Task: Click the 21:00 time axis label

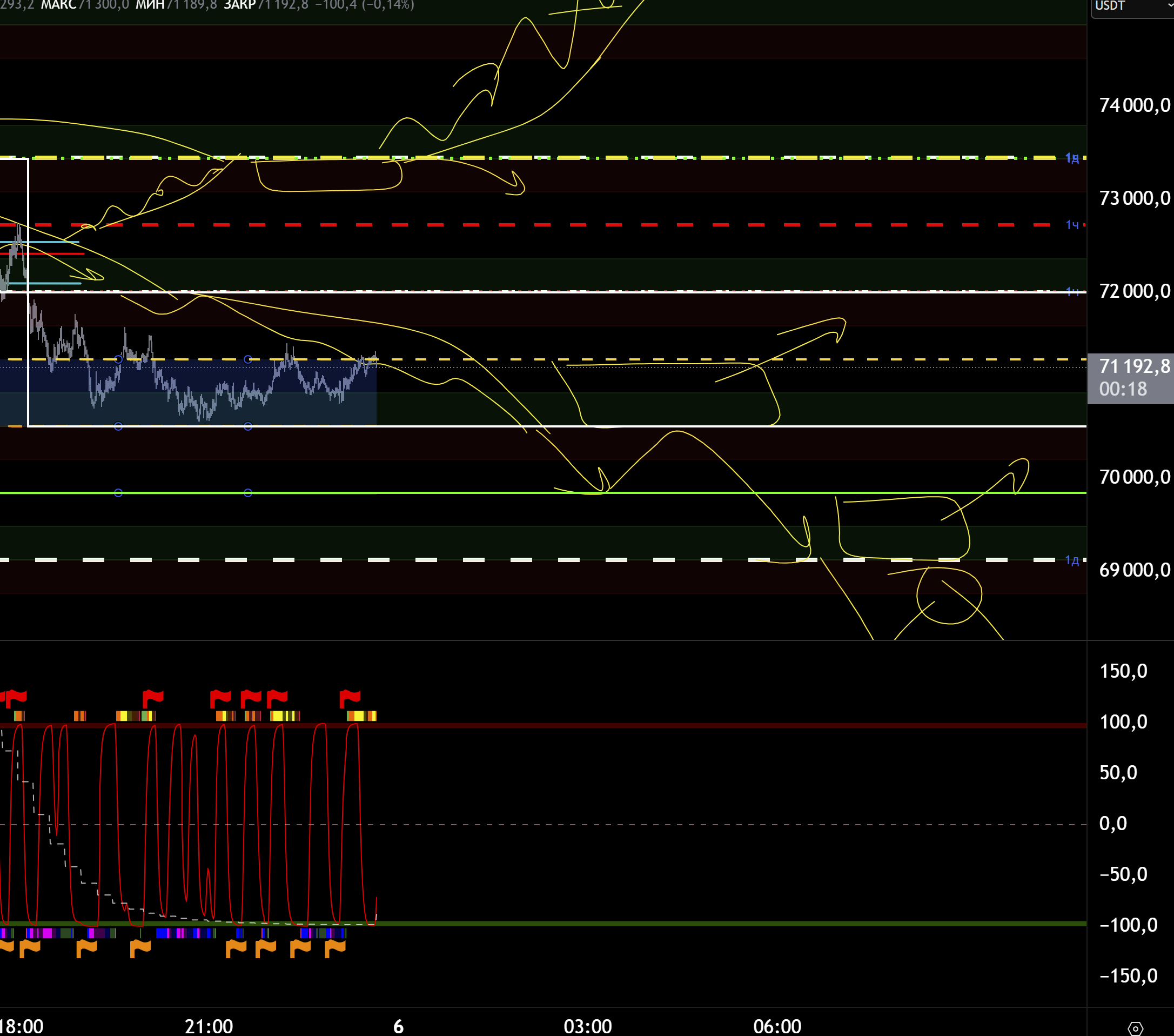Action: tap(209, 1026)
